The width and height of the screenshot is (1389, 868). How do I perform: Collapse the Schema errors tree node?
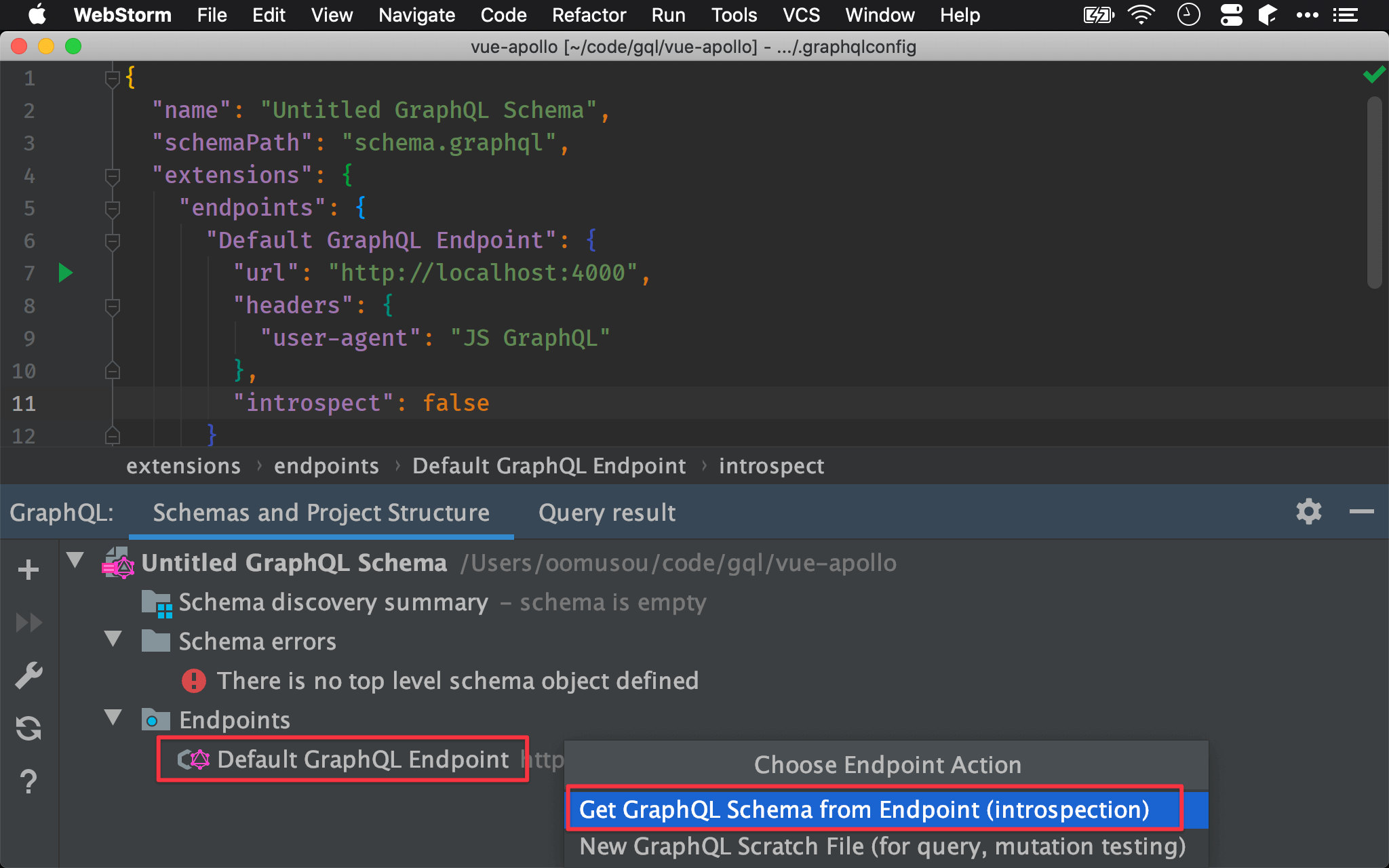pos(113,639)
